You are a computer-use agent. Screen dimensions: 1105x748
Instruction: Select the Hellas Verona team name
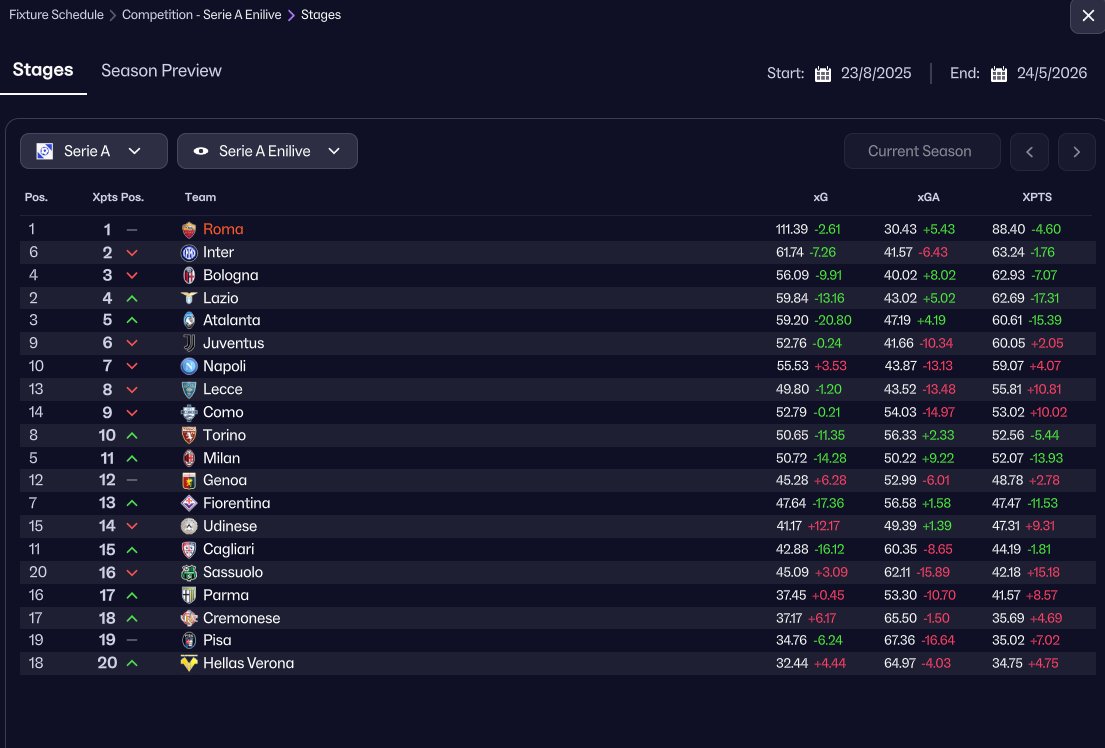pyautogui.click(x=248, y=663)
